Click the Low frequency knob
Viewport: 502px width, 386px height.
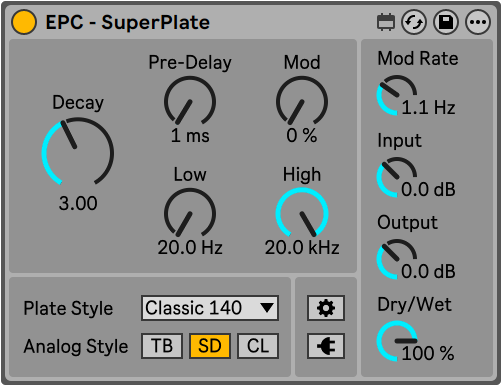pos(190,213)
